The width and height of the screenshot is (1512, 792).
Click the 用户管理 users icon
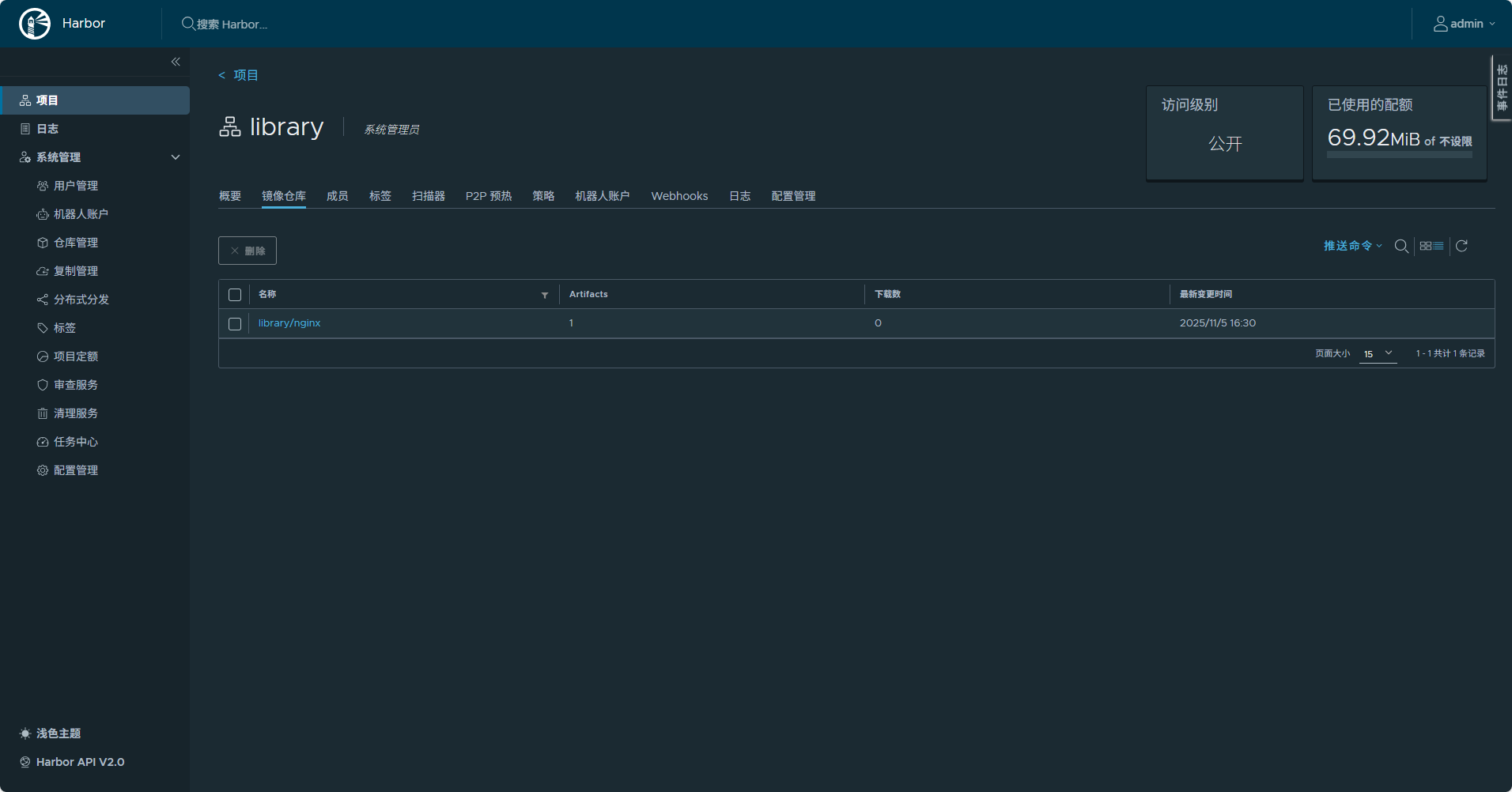click(43, 186)
